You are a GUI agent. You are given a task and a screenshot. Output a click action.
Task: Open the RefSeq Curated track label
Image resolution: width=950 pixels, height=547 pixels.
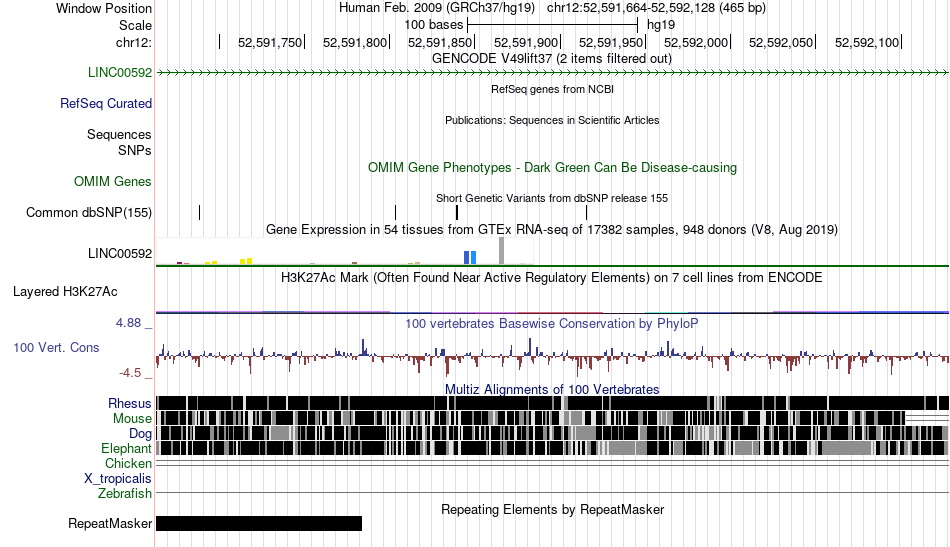(106, 104)
